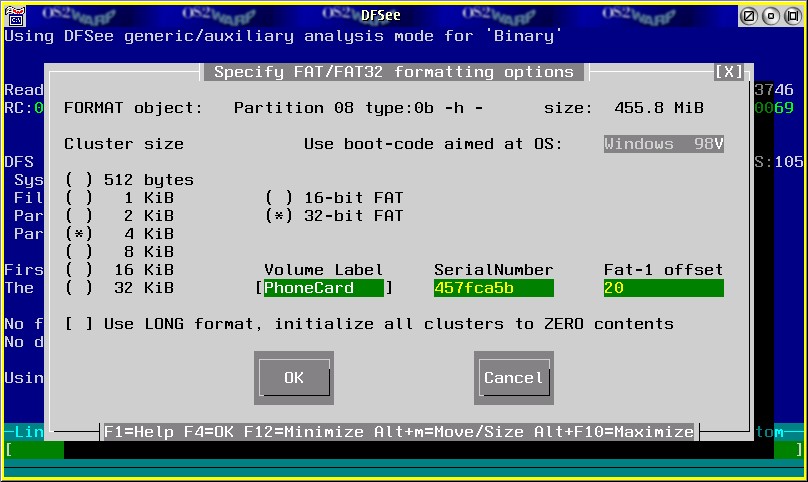Select the 8 KiB cluster size
808x482 pixels.
[120, 252]
